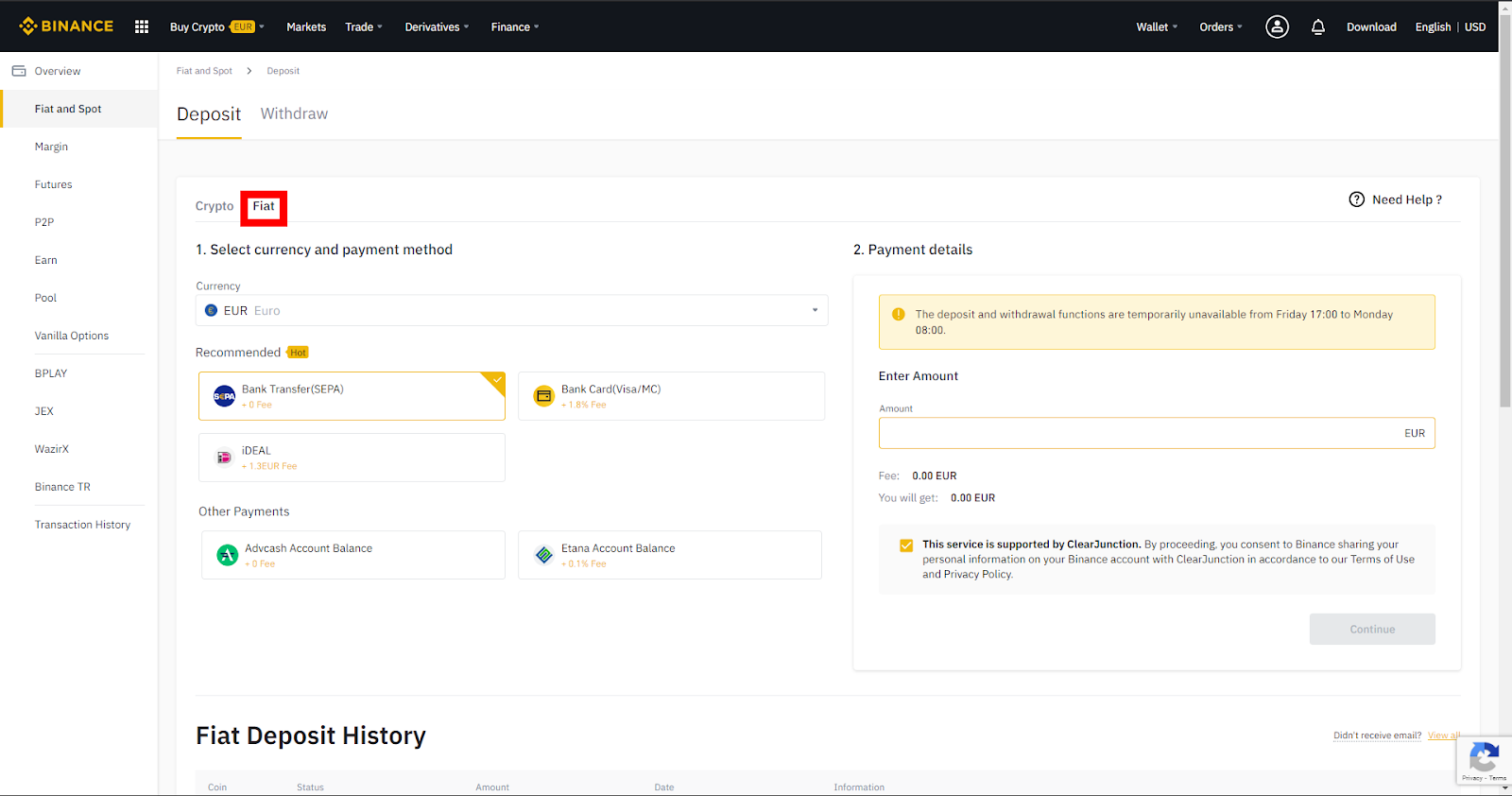Click the Need Help question icon

(x=1357, y=199)
